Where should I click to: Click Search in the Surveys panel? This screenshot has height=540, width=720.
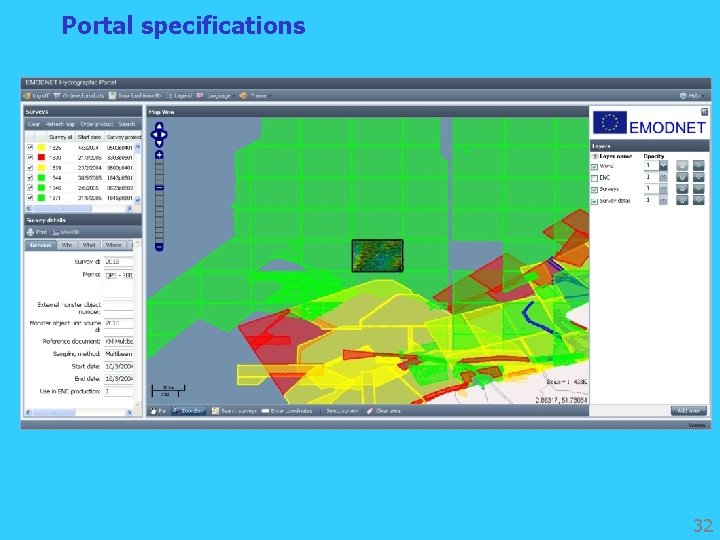click(127, 124)
